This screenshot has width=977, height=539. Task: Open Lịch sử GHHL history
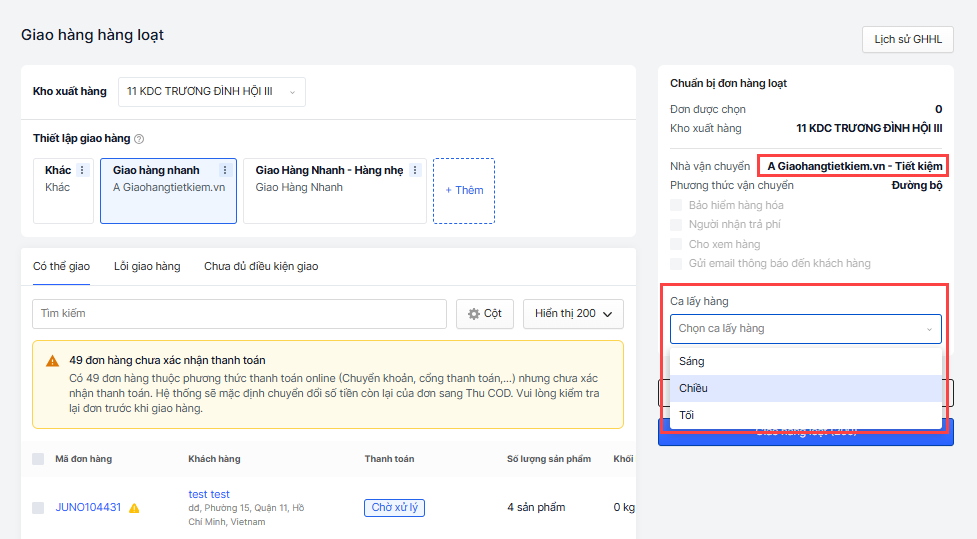tap(908, 39)
